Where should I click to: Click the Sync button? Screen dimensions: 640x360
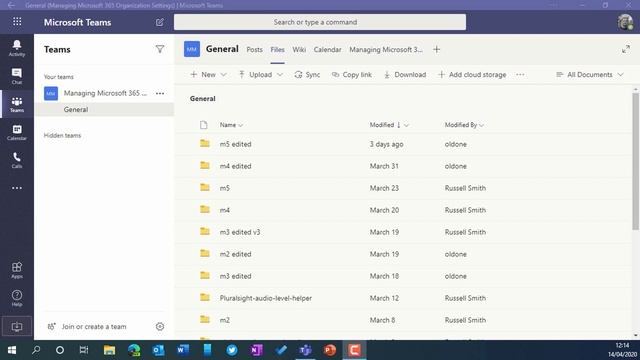[x=307, y=75]
